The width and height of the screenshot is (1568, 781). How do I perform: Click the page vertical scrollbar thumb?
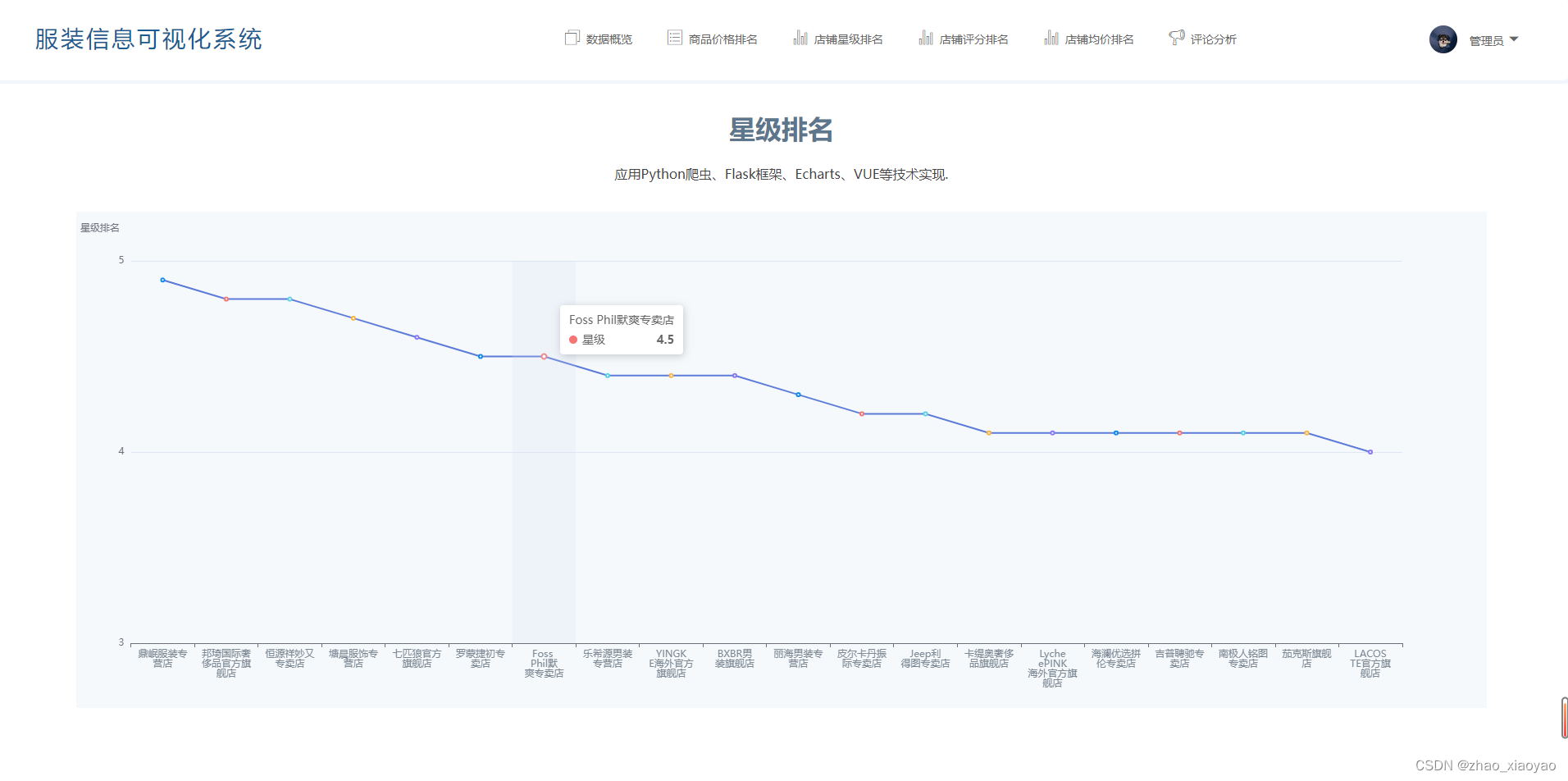point(1565,718)
